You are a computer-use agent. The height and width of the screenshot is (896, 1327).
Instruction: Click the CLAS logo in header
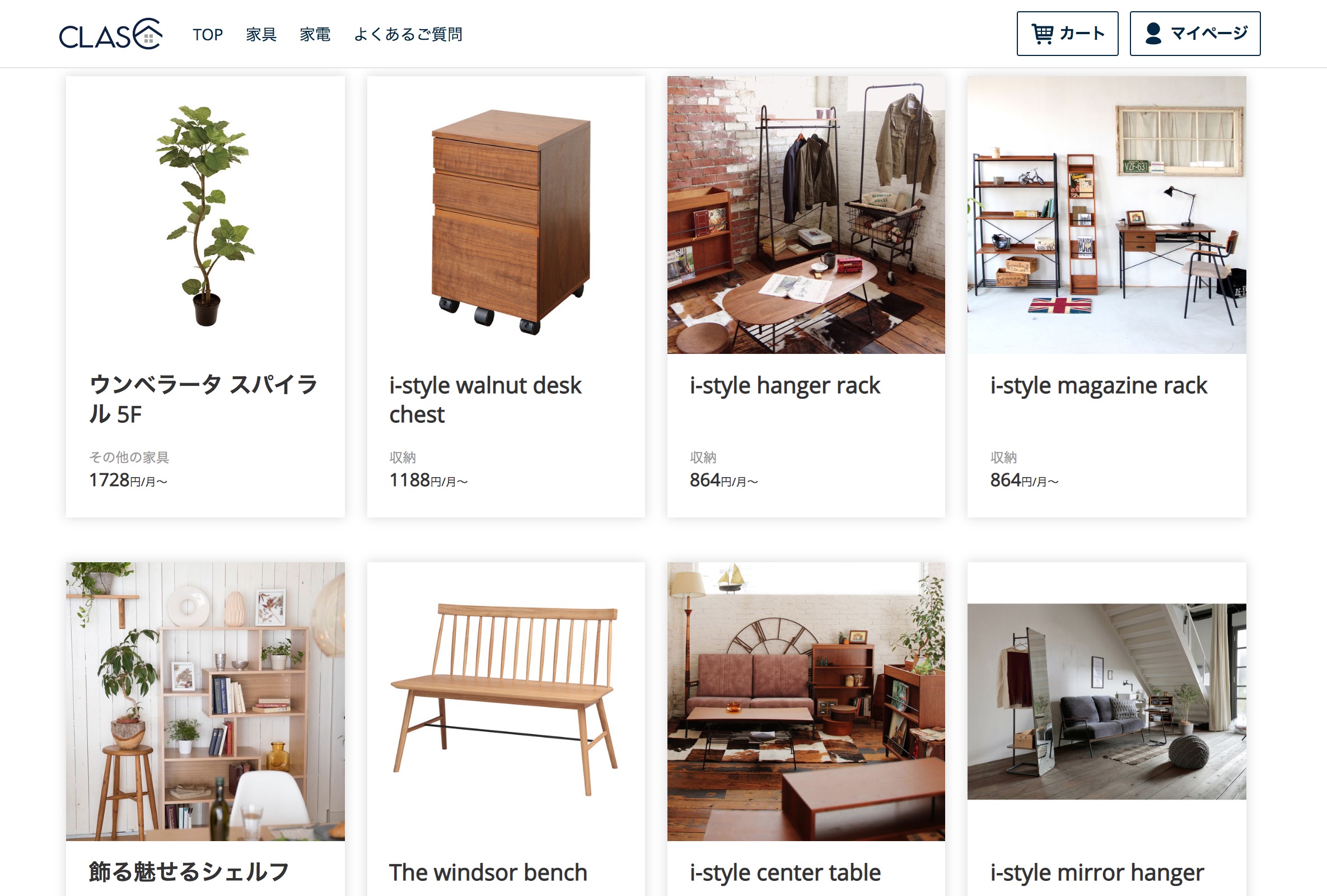click(x=111, y=34)
